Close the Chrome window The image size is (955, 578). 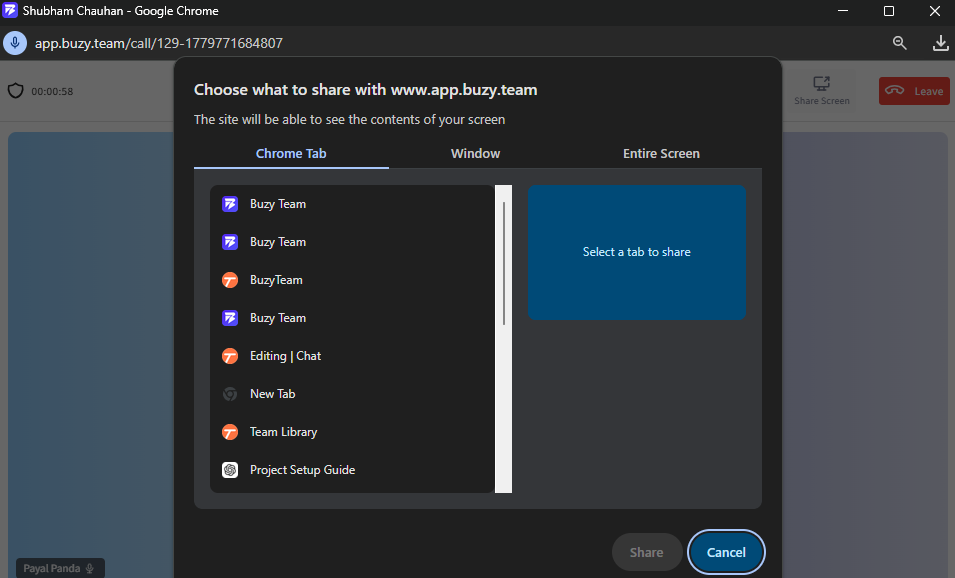(x=935, y=11)
